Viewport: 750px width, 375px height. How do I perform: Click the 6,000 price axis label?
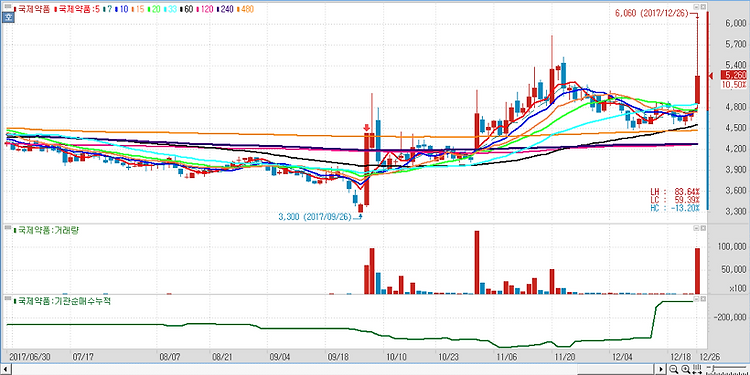(x=736, y=24)
